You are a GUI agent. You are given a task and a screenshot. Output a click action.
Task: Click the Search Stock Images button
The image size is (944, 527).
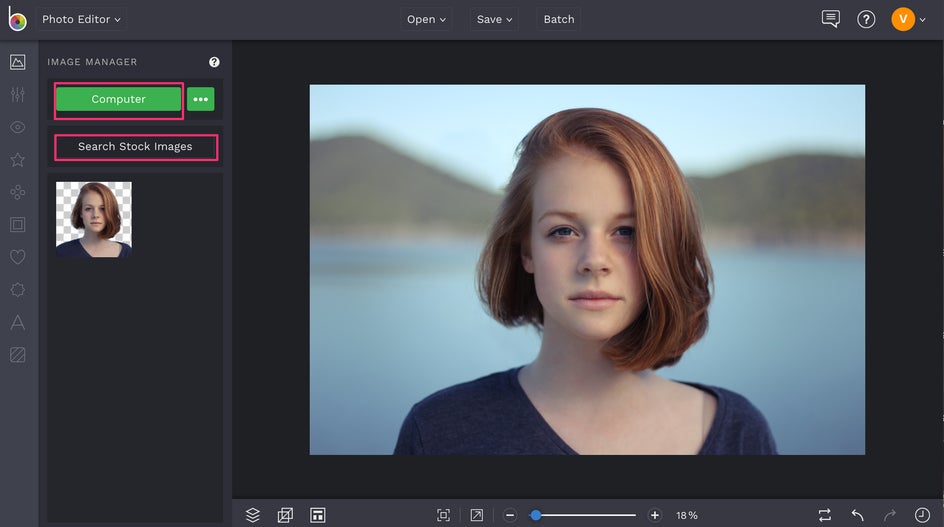click(x=135, y=146)
